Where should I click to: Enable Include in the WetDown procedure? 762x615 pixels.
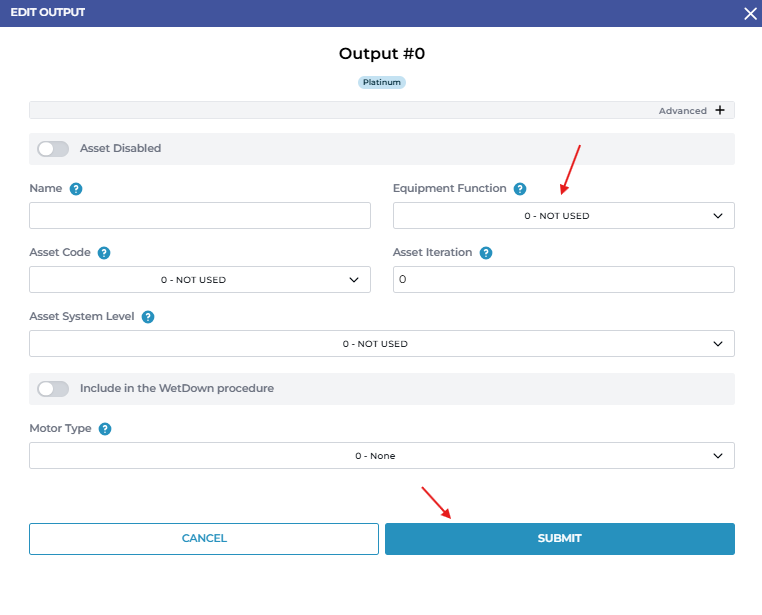(53, 389)
